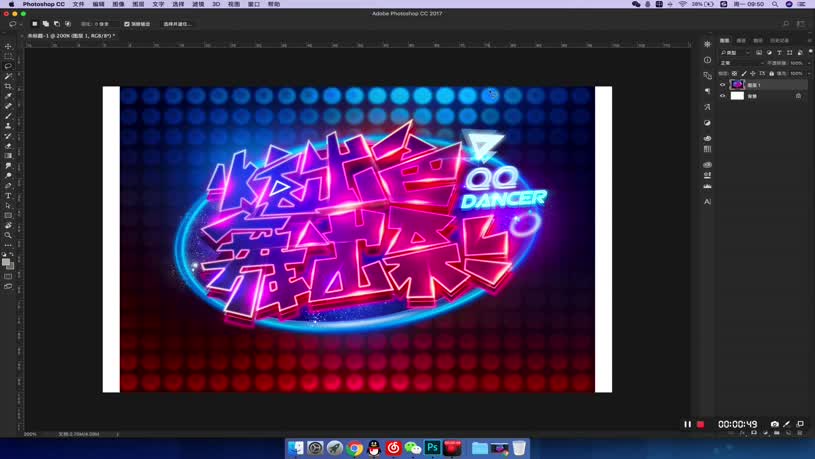Select Layer 1 thumbnail

[x=737, y=85]
